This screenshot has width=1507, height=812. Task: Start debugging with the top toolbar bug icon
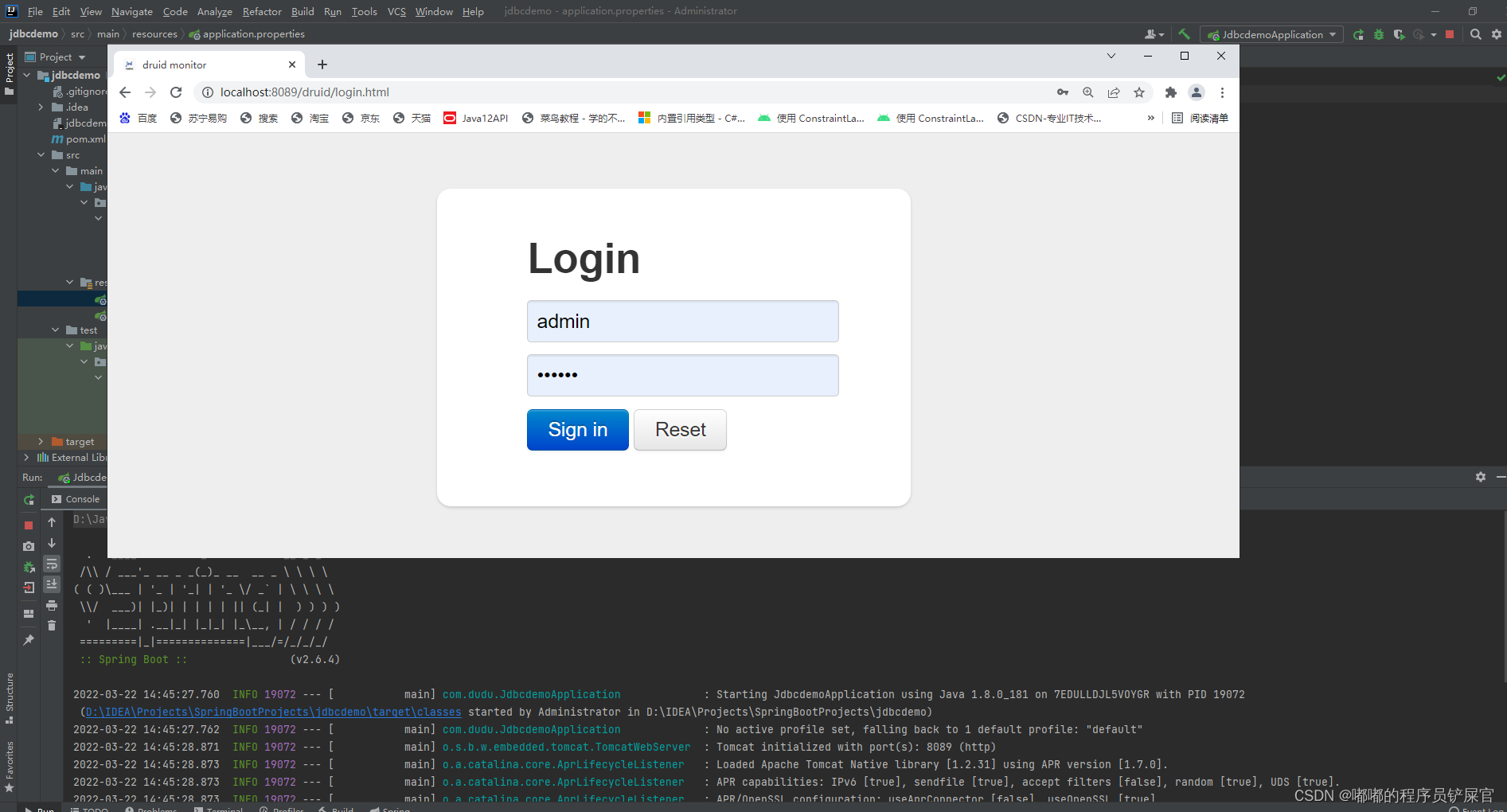1379,34
